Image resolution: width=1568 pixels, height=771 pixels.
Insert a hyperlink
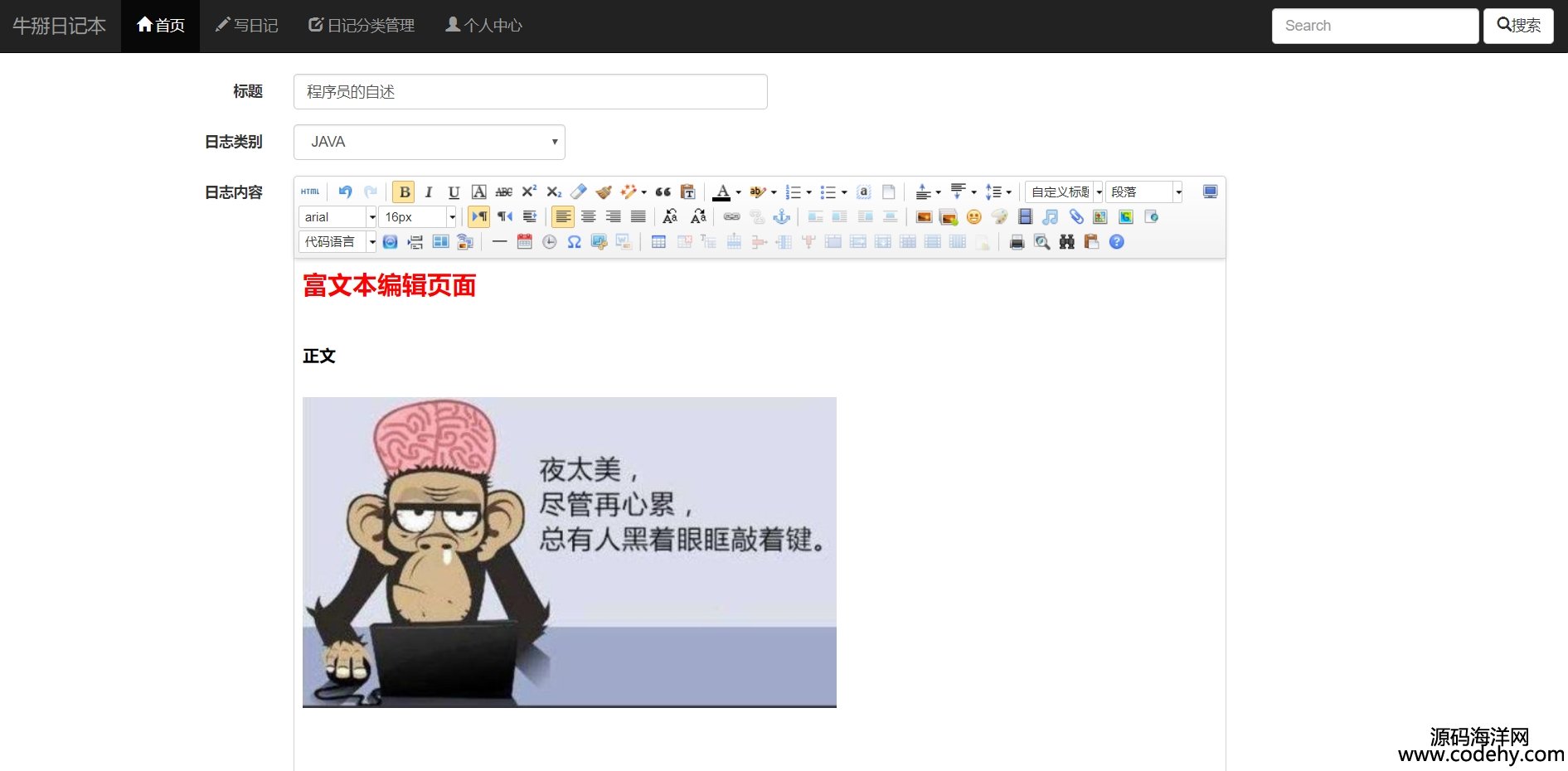pos(731,217)
